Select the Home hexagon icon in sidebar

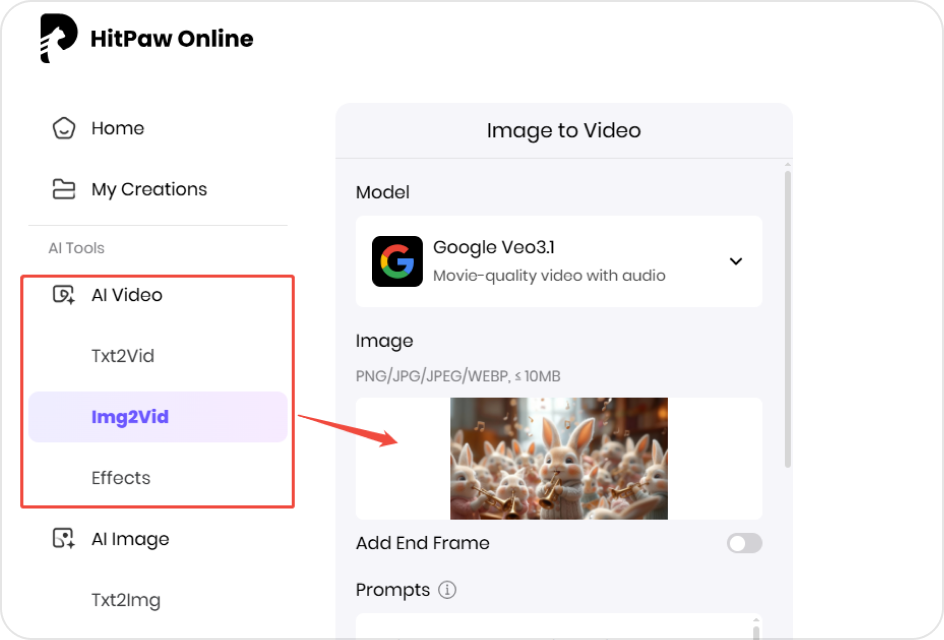[64, 128]
